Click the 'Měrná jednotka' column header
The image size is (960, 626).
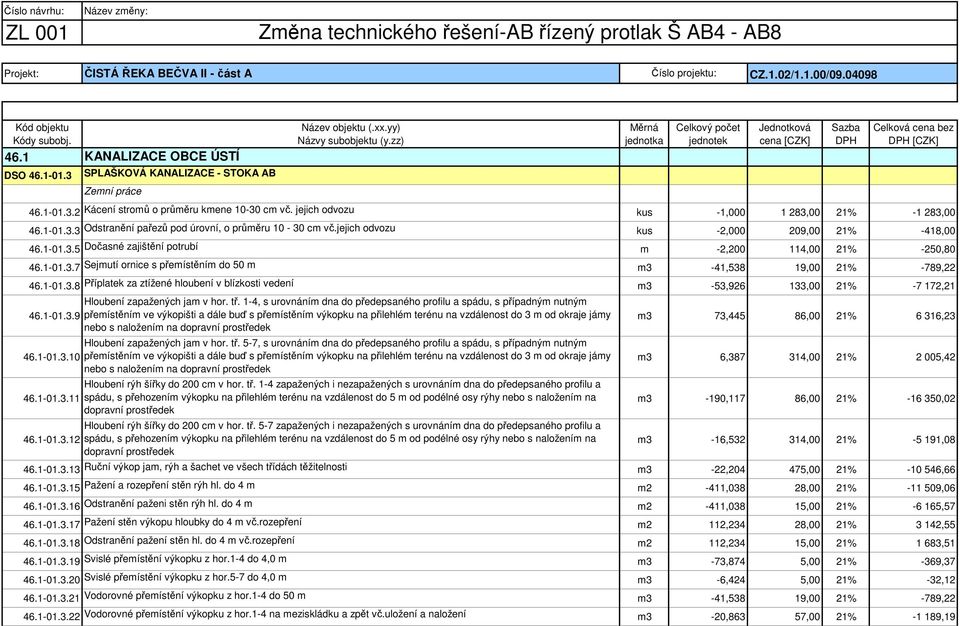[644, 134]
